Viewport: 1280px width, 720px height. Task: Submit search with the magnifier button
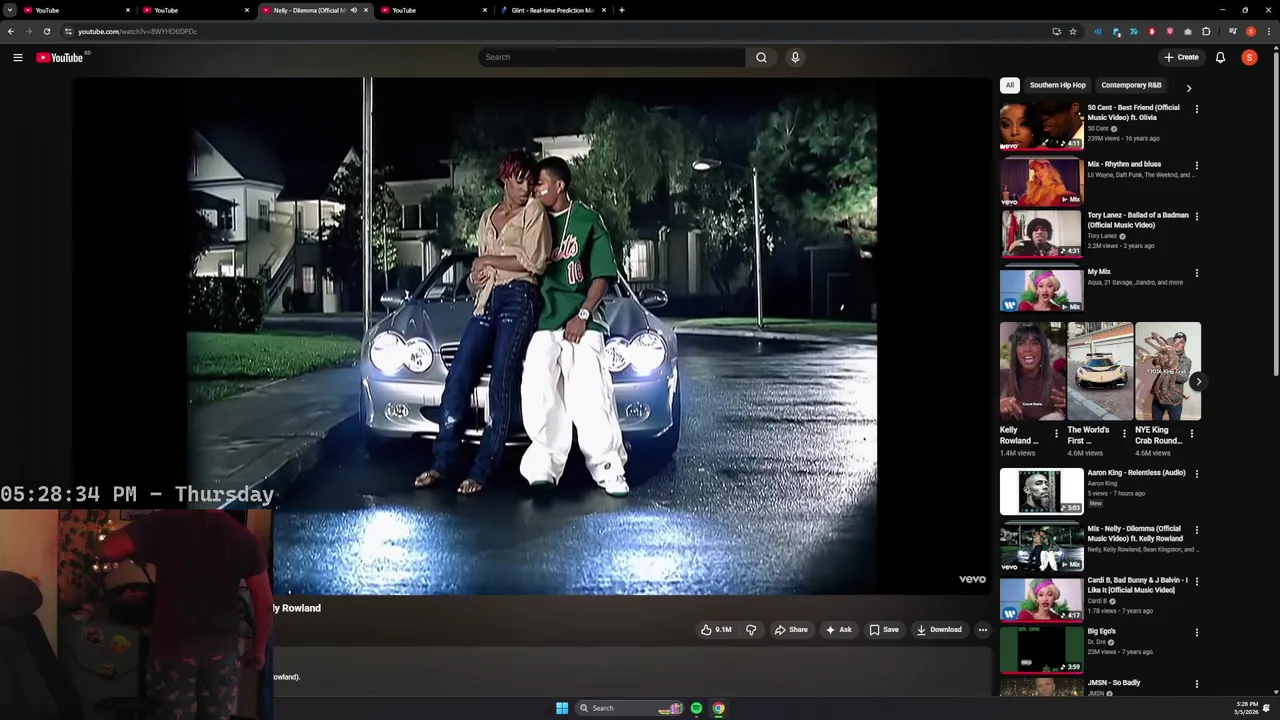(x=761, y=57)
